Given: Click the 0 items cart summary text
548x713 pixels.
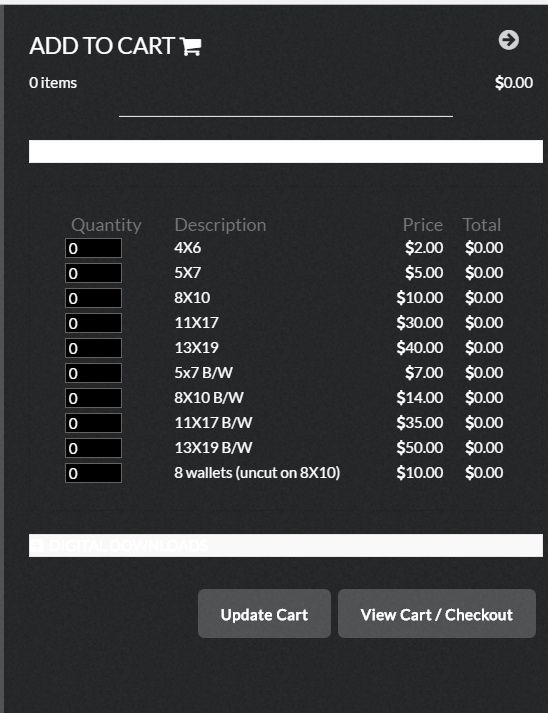Looking at the screenshot, I should (x=53, y=83).
